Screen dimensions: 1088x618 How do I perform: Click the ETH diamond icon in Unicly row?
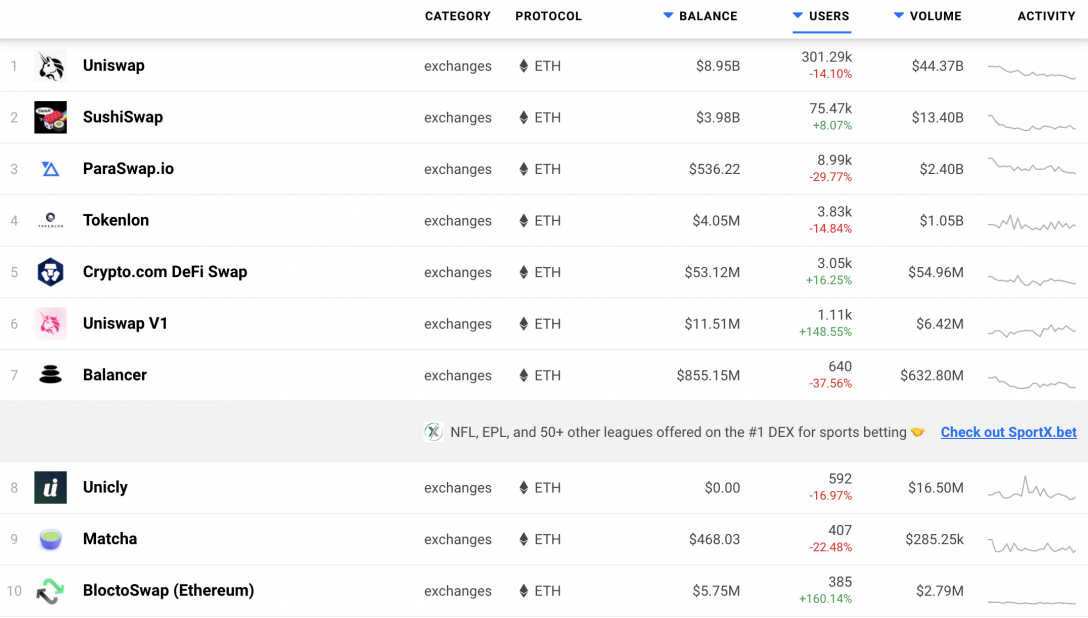click(x=524, y=488)
